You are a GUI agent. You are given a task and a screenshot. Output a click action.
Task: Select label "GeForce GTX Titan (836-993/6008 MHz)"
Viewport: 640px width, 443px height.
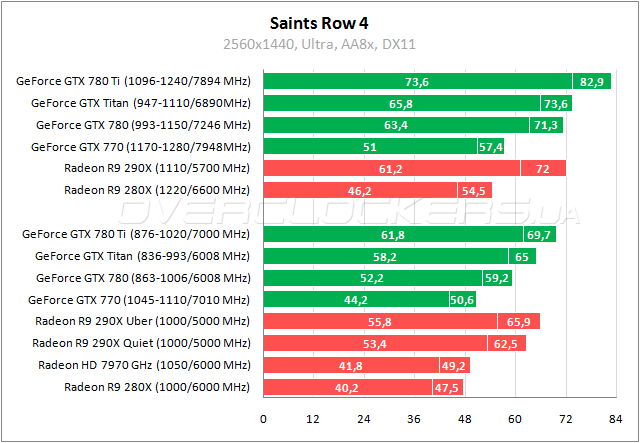coord(142,256)
